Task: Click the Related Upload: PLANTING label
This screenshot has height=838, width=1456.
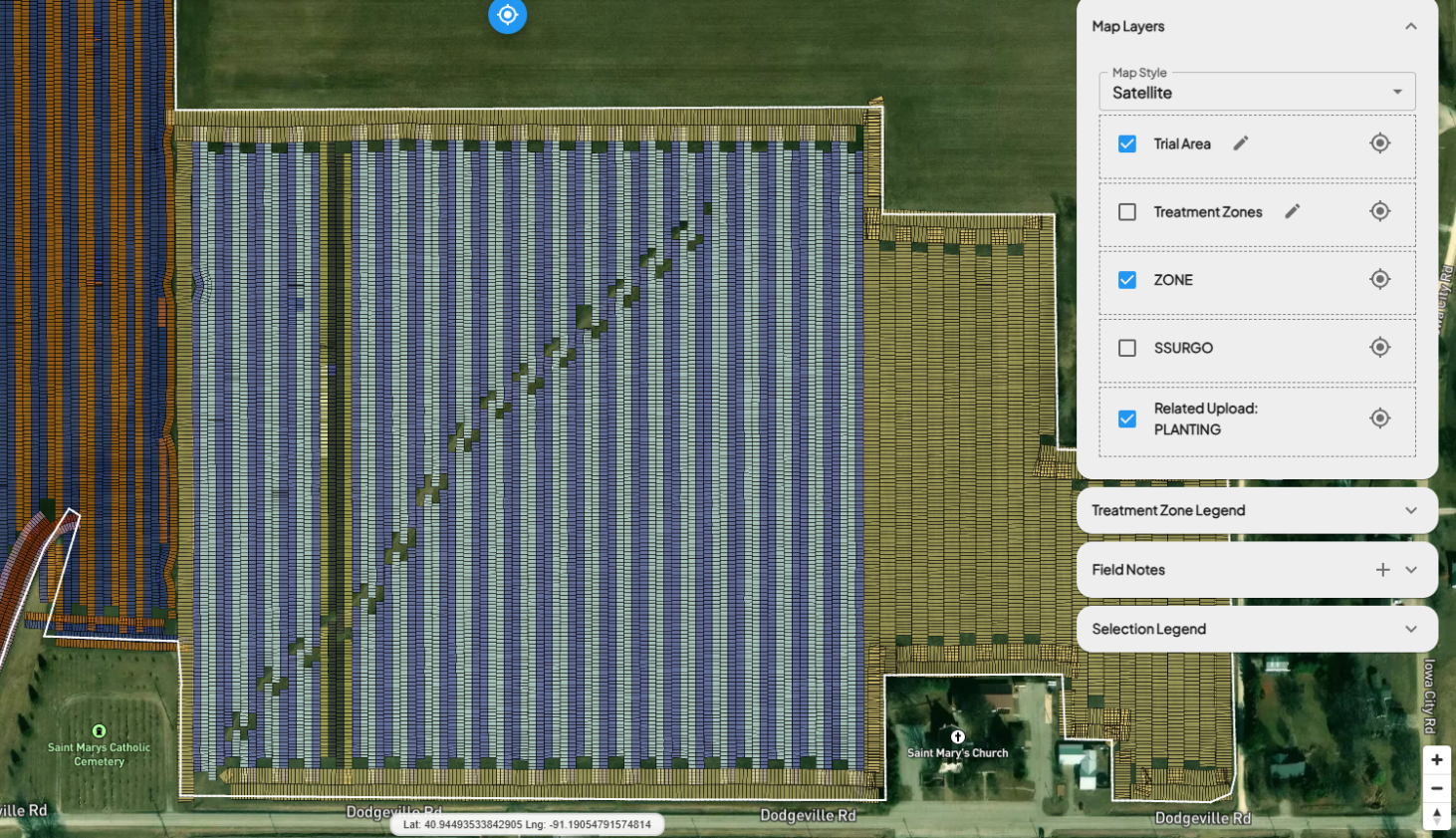Action: (x=1205, y=419)
